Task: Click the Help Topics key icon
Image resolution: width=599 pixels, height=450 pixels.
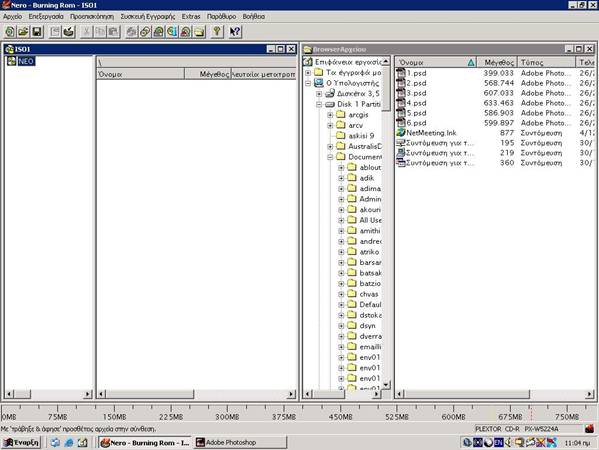Action: pos(217,32)
